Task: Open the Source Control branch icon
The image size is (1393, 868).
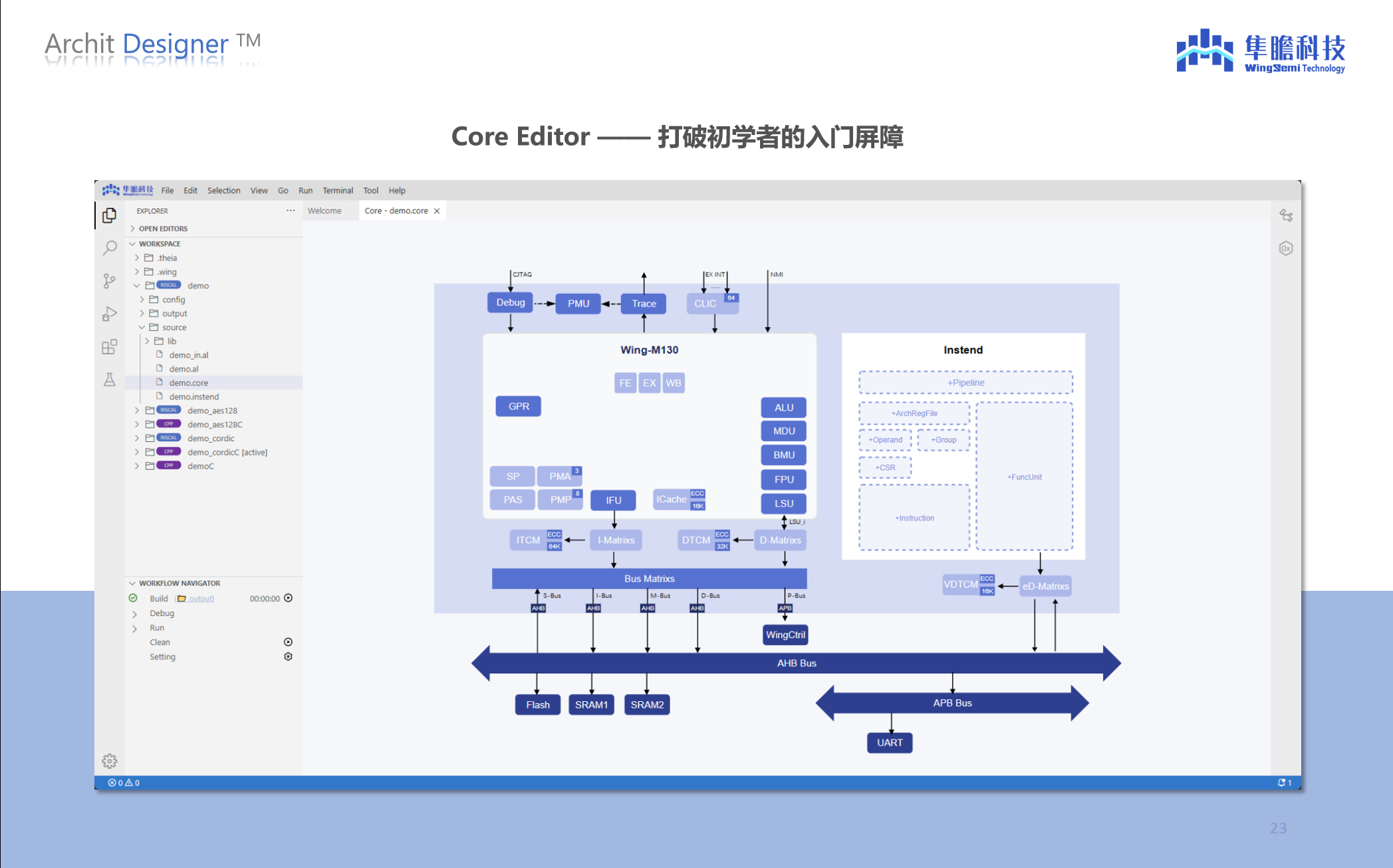Action: (110, 281)
